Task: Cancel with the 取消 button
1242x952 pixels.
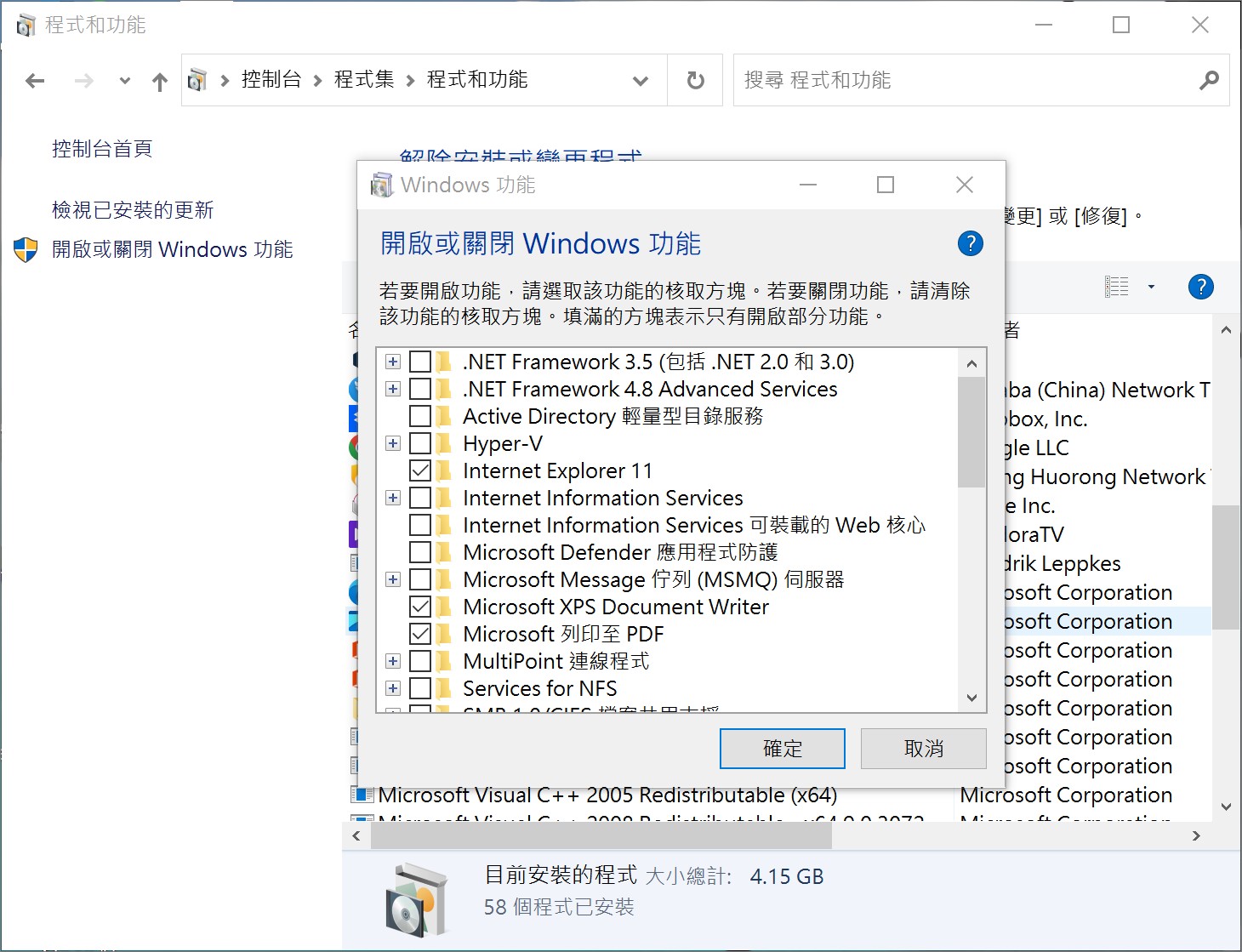Action: pyautogui.click(x=924, y=749)
